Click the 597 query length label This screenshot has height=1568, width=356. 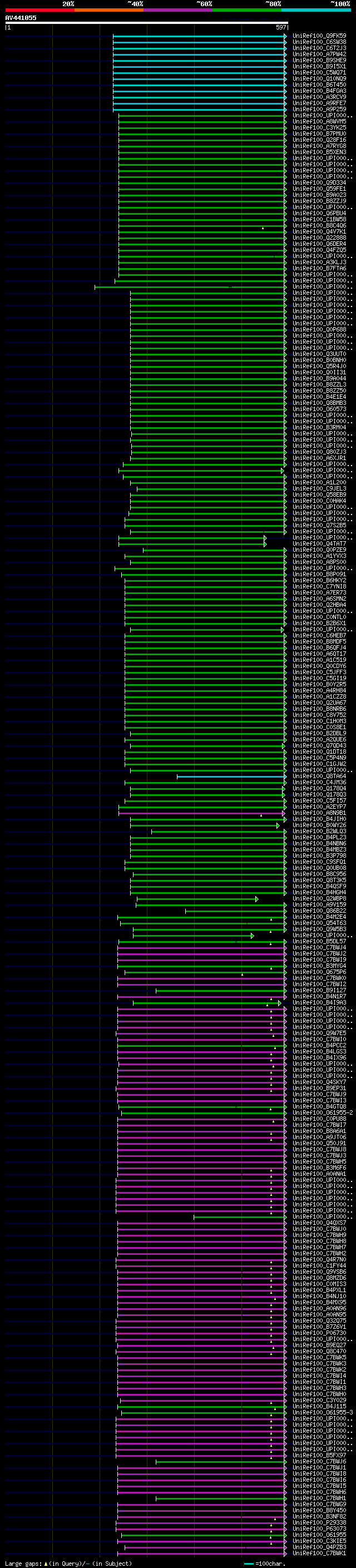click(280, 27)
